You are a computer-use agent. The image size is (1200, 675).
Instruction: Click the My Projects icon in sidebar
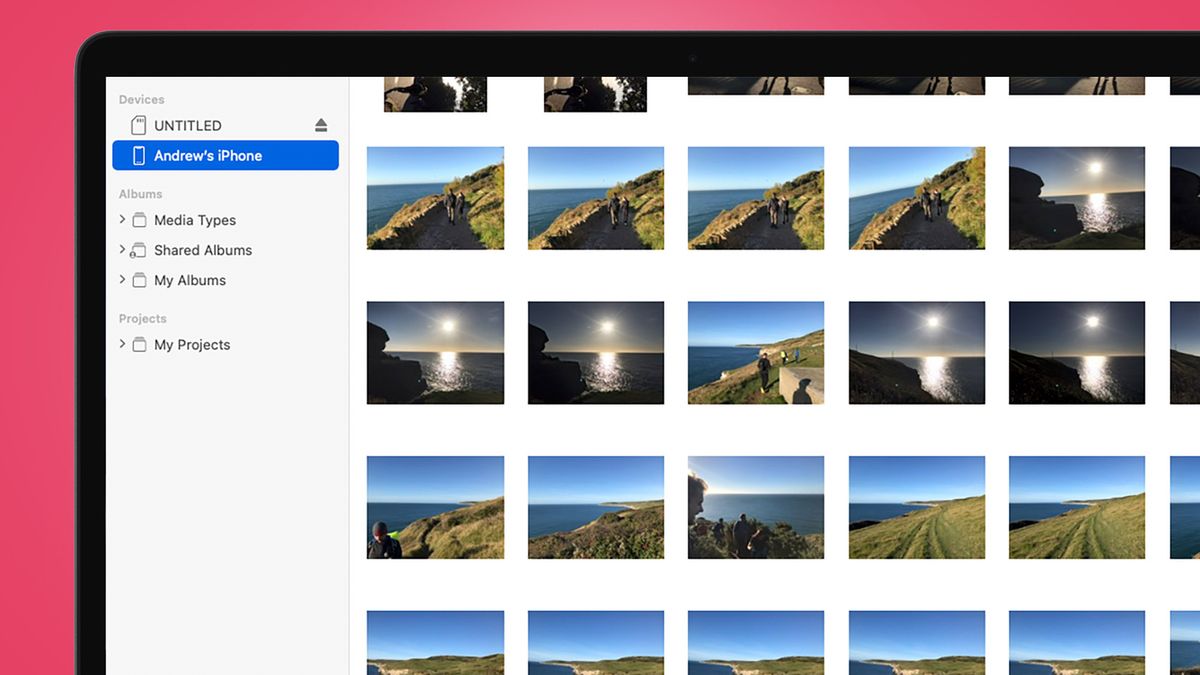pos(139,344)
